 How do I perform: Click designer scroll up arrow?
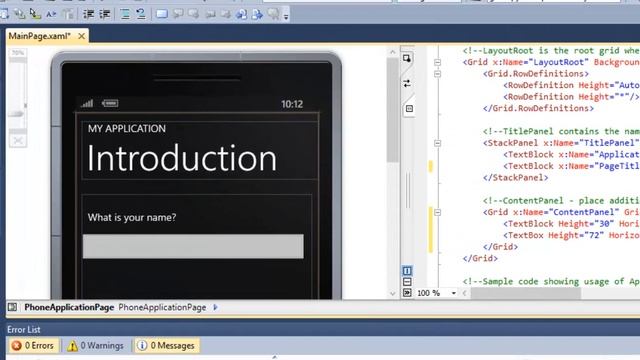pyautogui.click(x=393, y=52)
